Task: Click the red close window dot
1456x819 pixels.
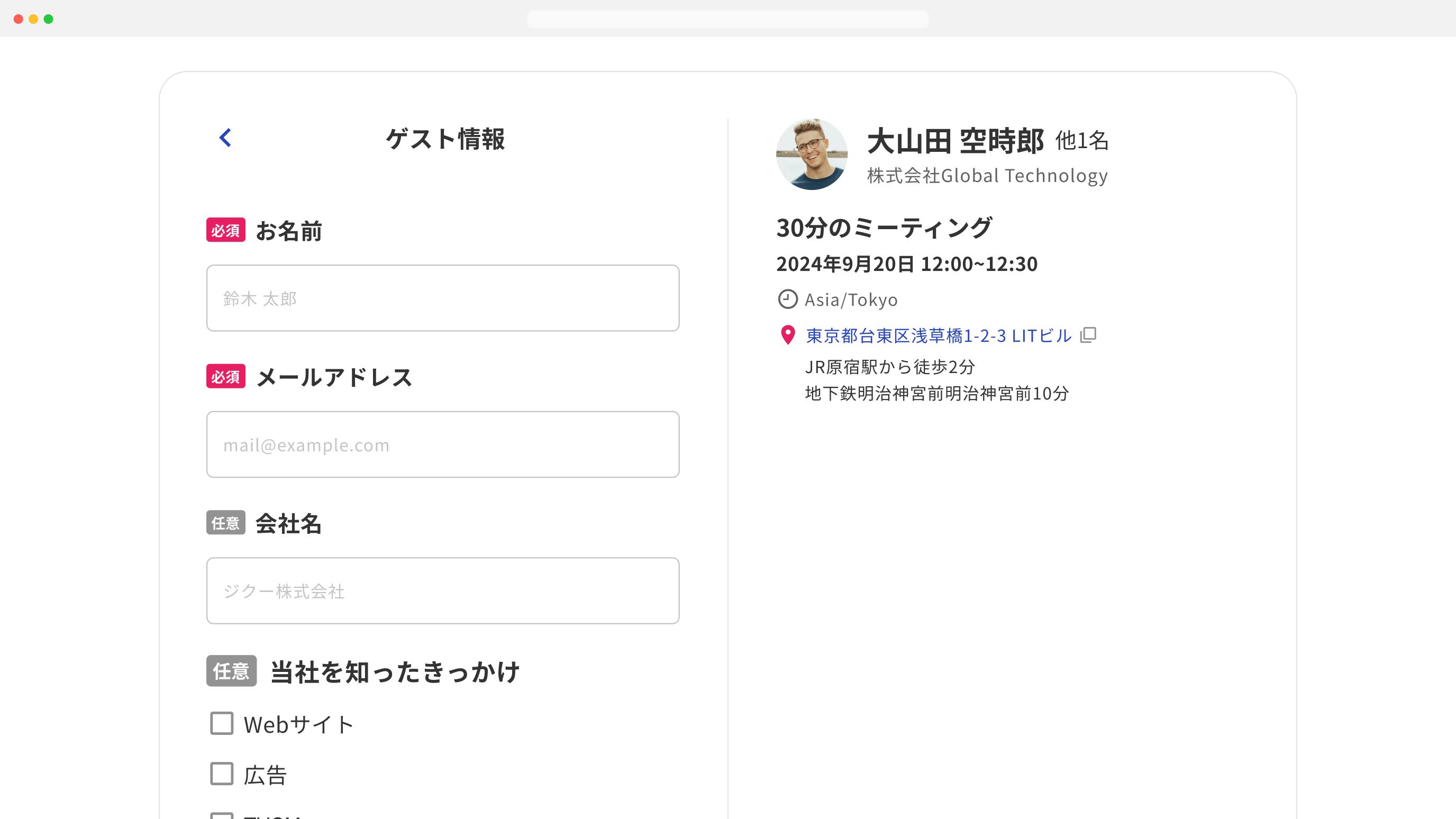Action: click(18, 19)
